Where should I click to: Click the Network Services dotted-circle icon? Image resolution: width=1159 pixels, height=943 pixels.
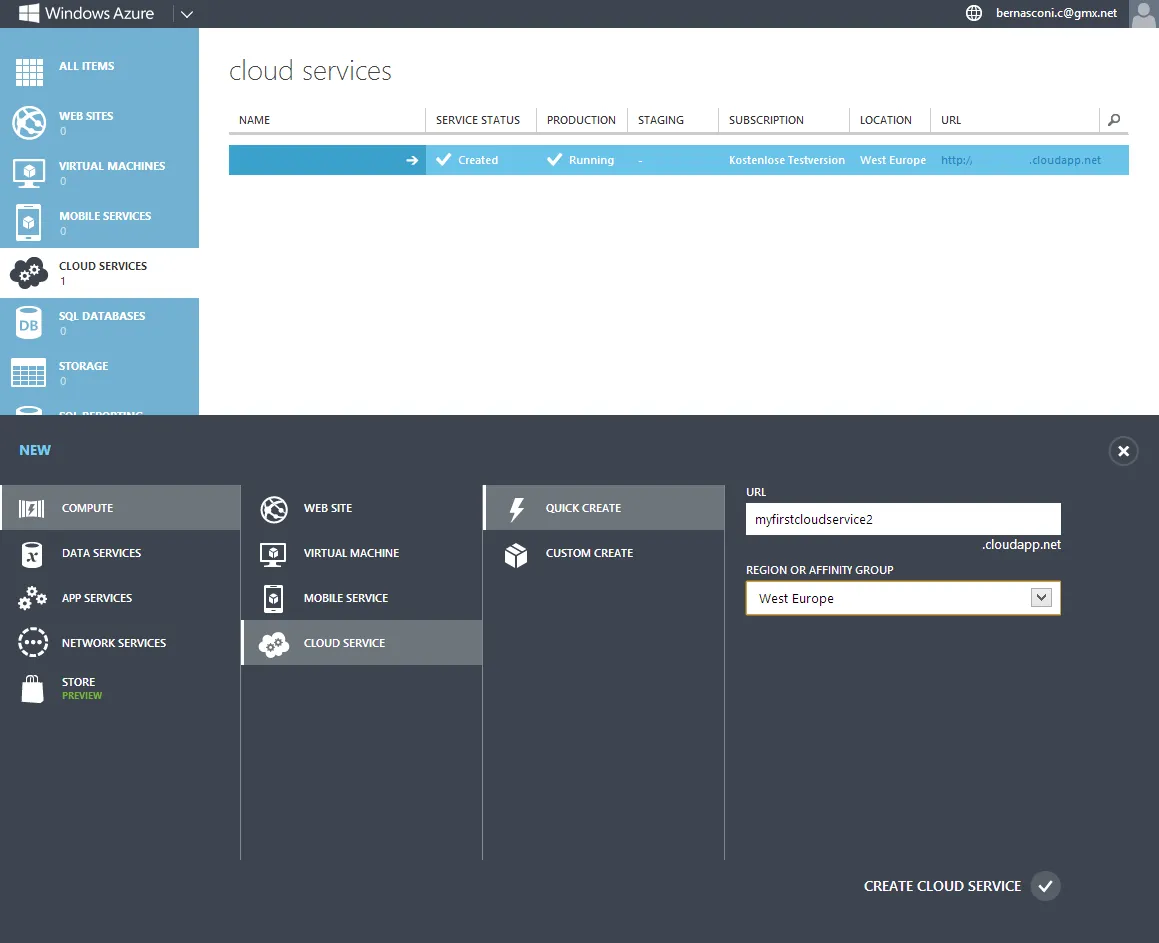(x=33, y=642)
